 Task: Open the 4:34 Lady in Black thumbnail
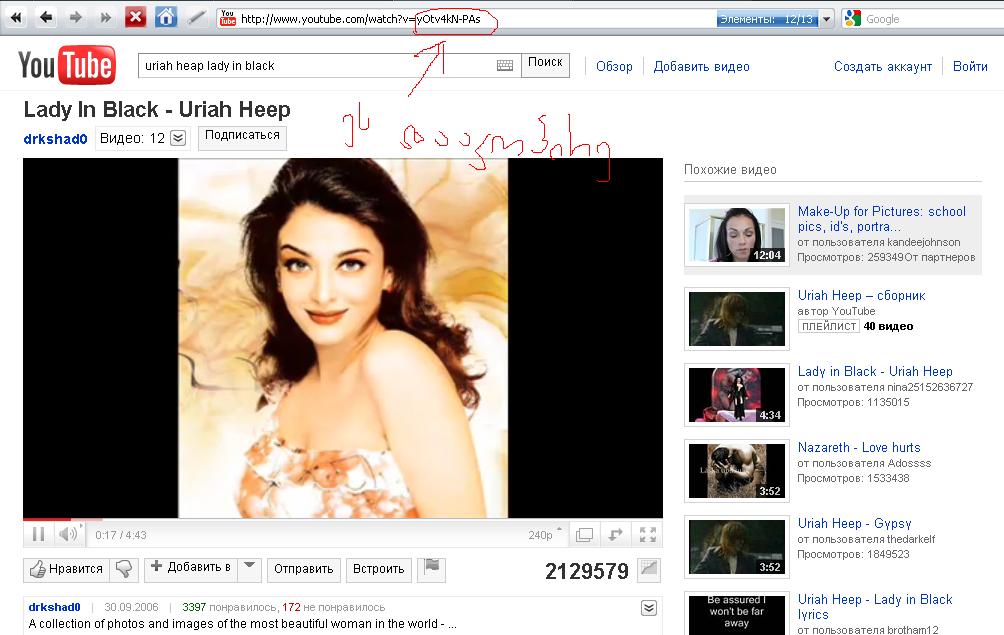(736, 394)
